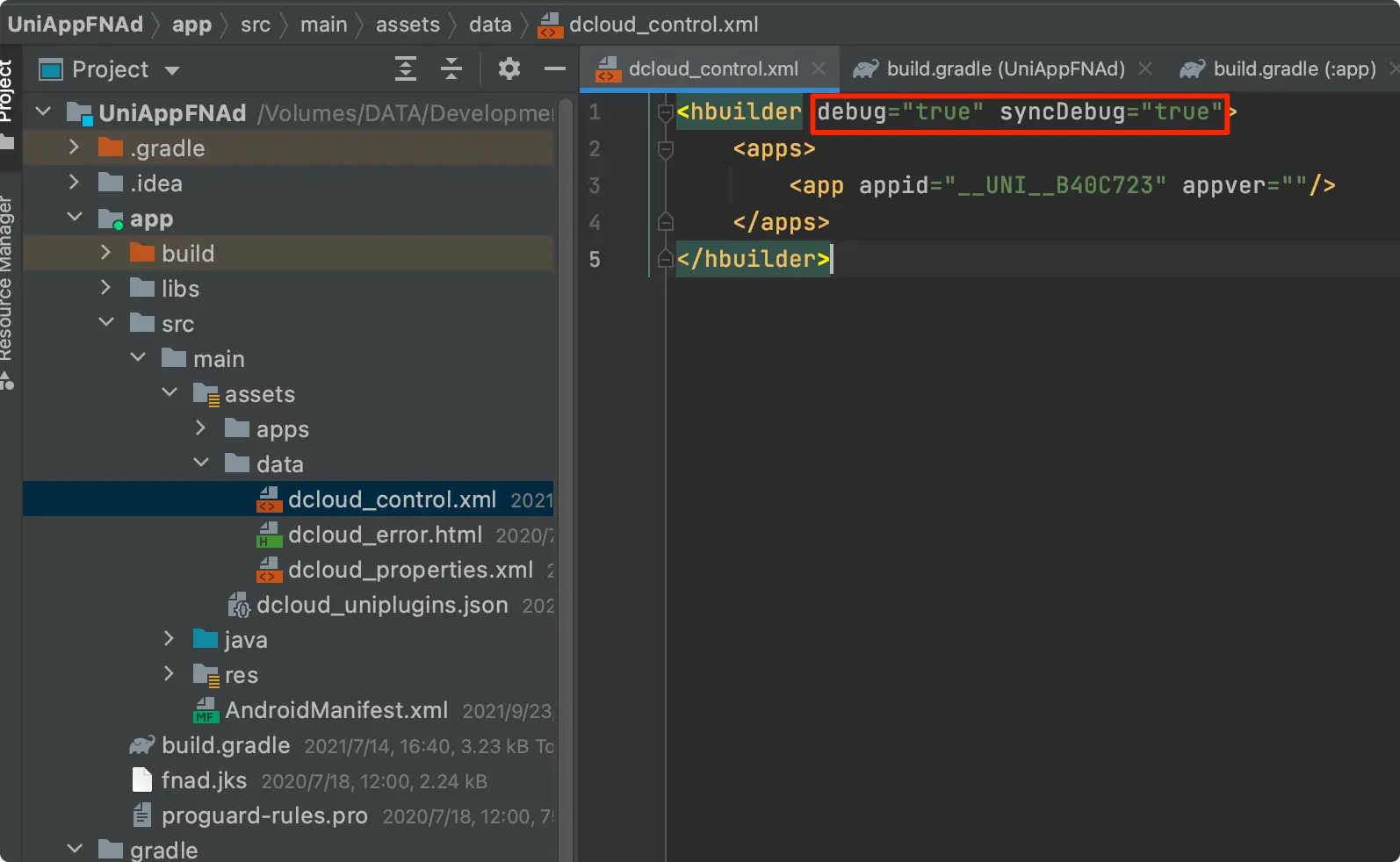Collapse the assets folder
Image resolution: width=1400 pixels, height=862 pixels.
(x=170, y=393)
